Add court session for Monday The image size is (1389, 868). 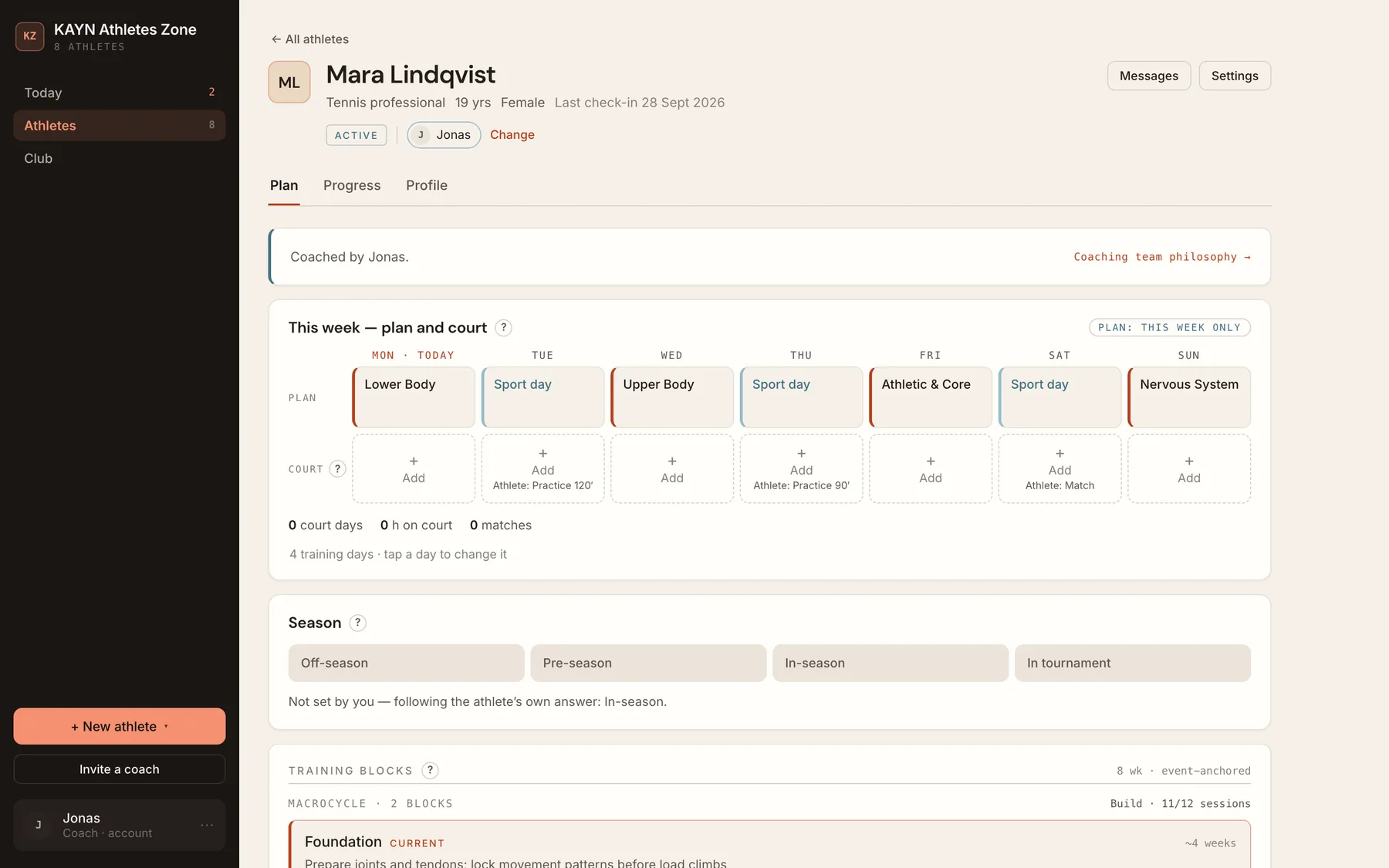(414, 469)
